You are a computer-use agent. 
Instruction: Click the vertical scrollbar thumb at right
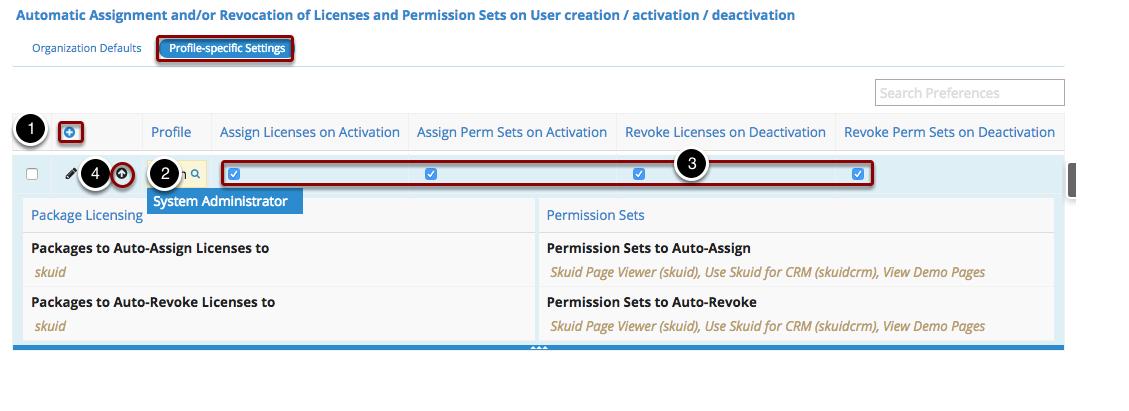click(x=1071, y=180)
